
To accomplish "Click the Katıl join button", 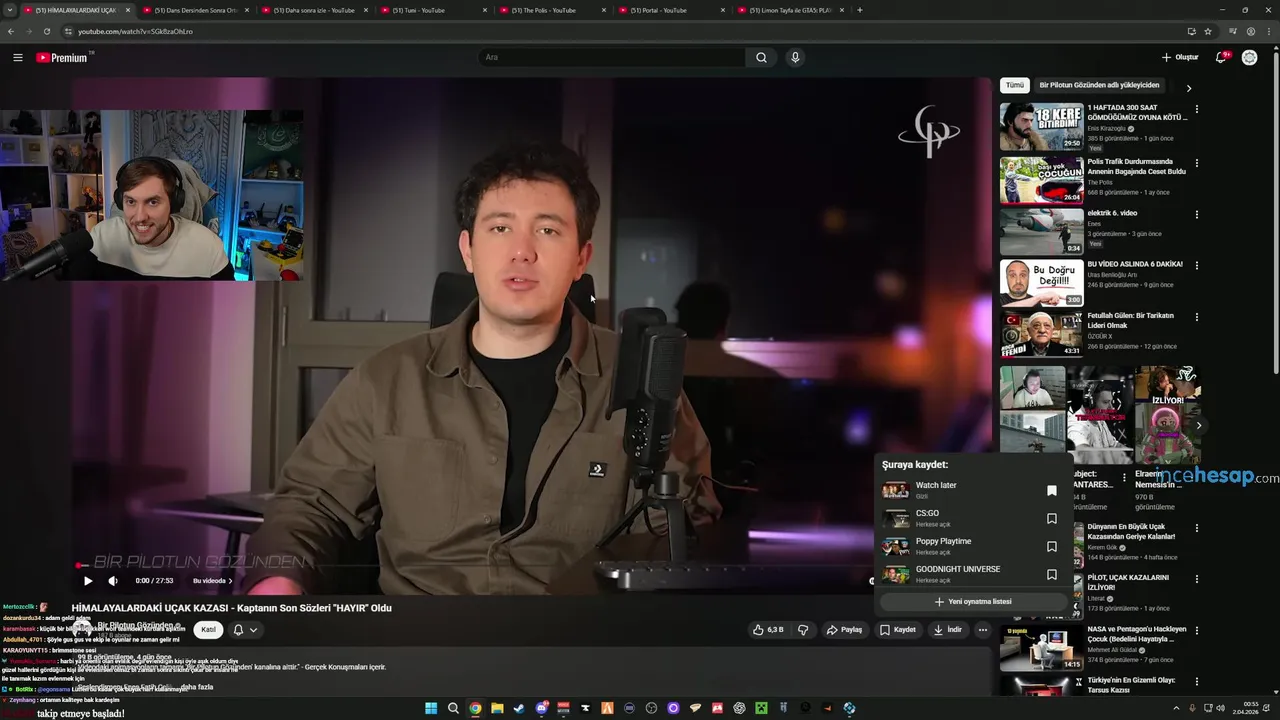I will [208, 630].
